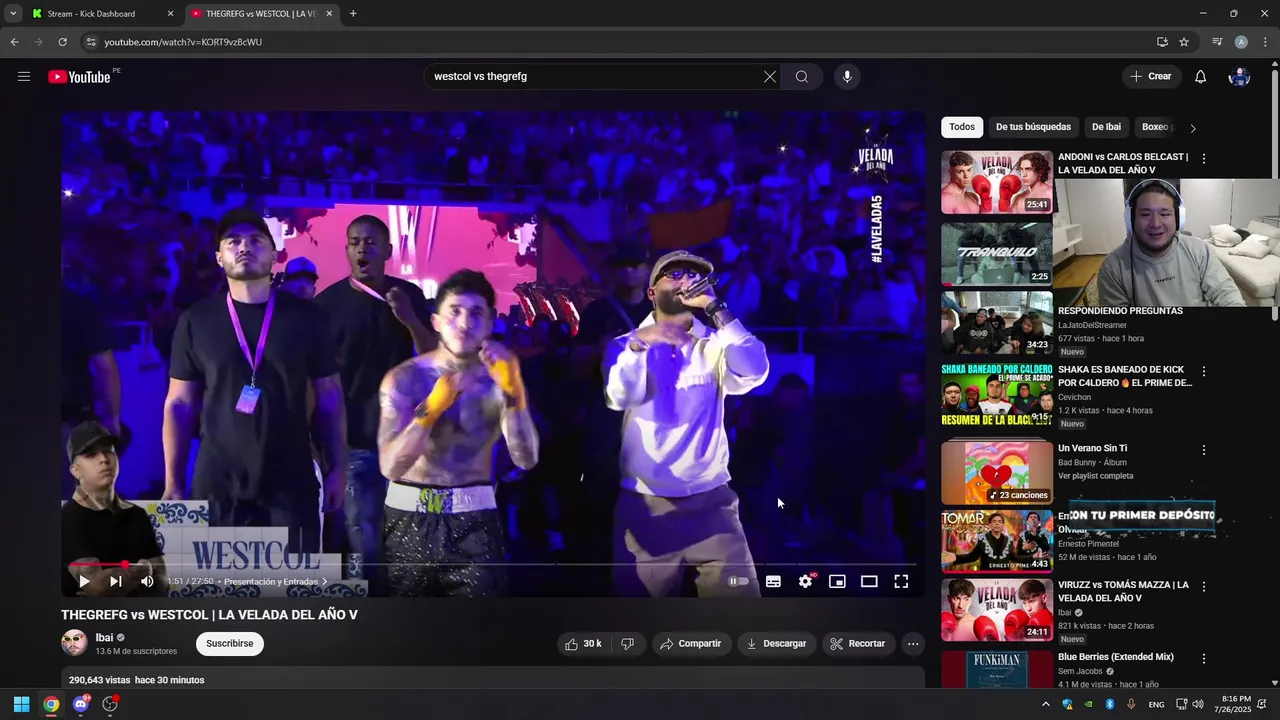Open the tab search dropdown
This screenshot has height=720, width=1280.
click(x=13, y=14)
